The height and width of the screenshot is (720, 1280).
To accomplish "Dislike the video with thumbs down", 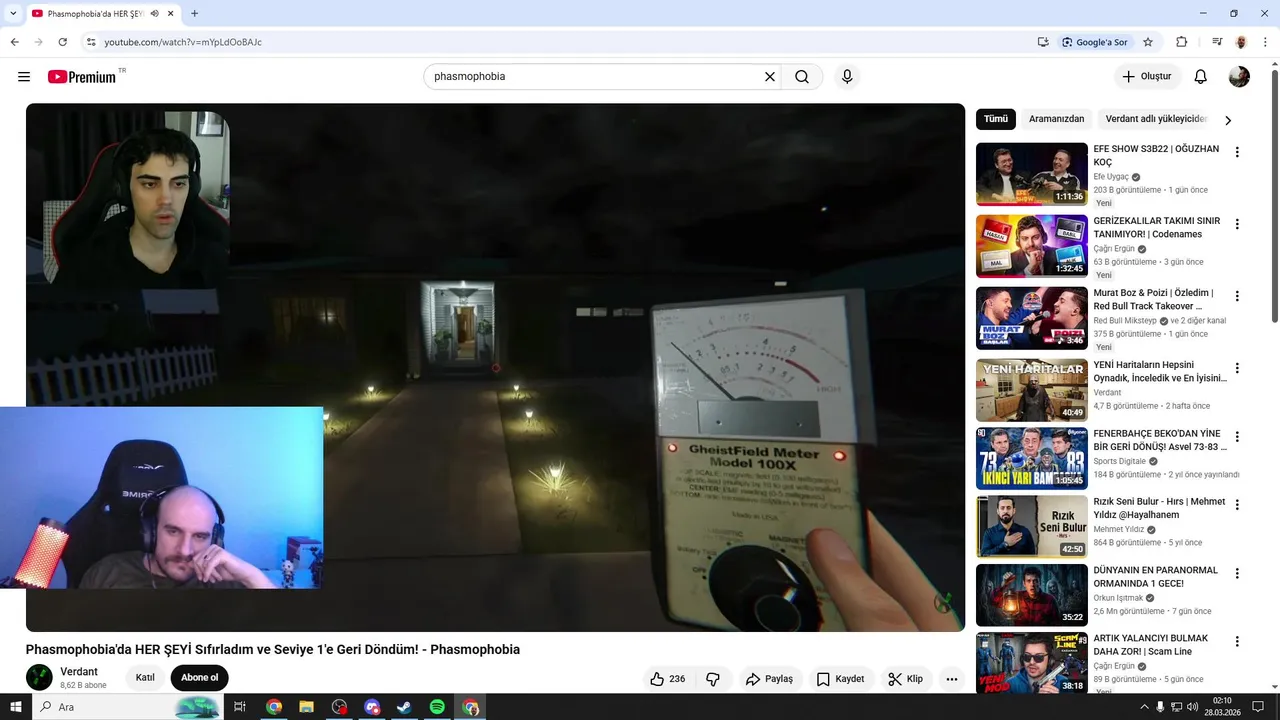I will pyautogui.click(x=713, y=679).
